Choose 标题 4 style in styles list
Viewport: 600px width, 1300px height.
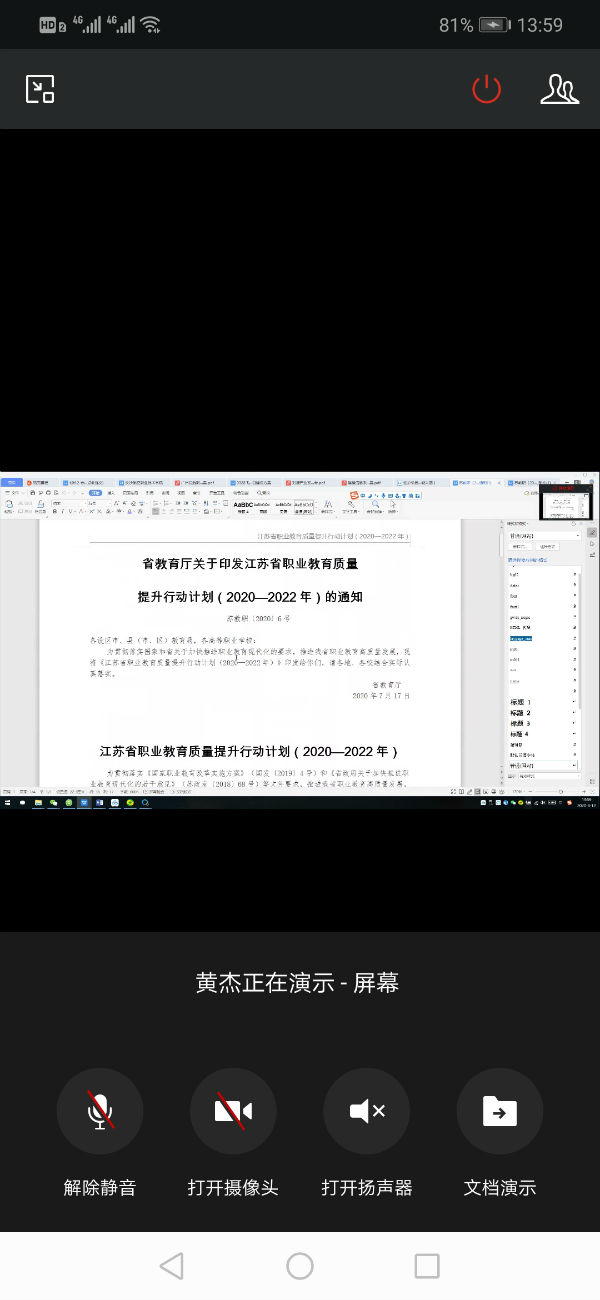pos(522,734)
